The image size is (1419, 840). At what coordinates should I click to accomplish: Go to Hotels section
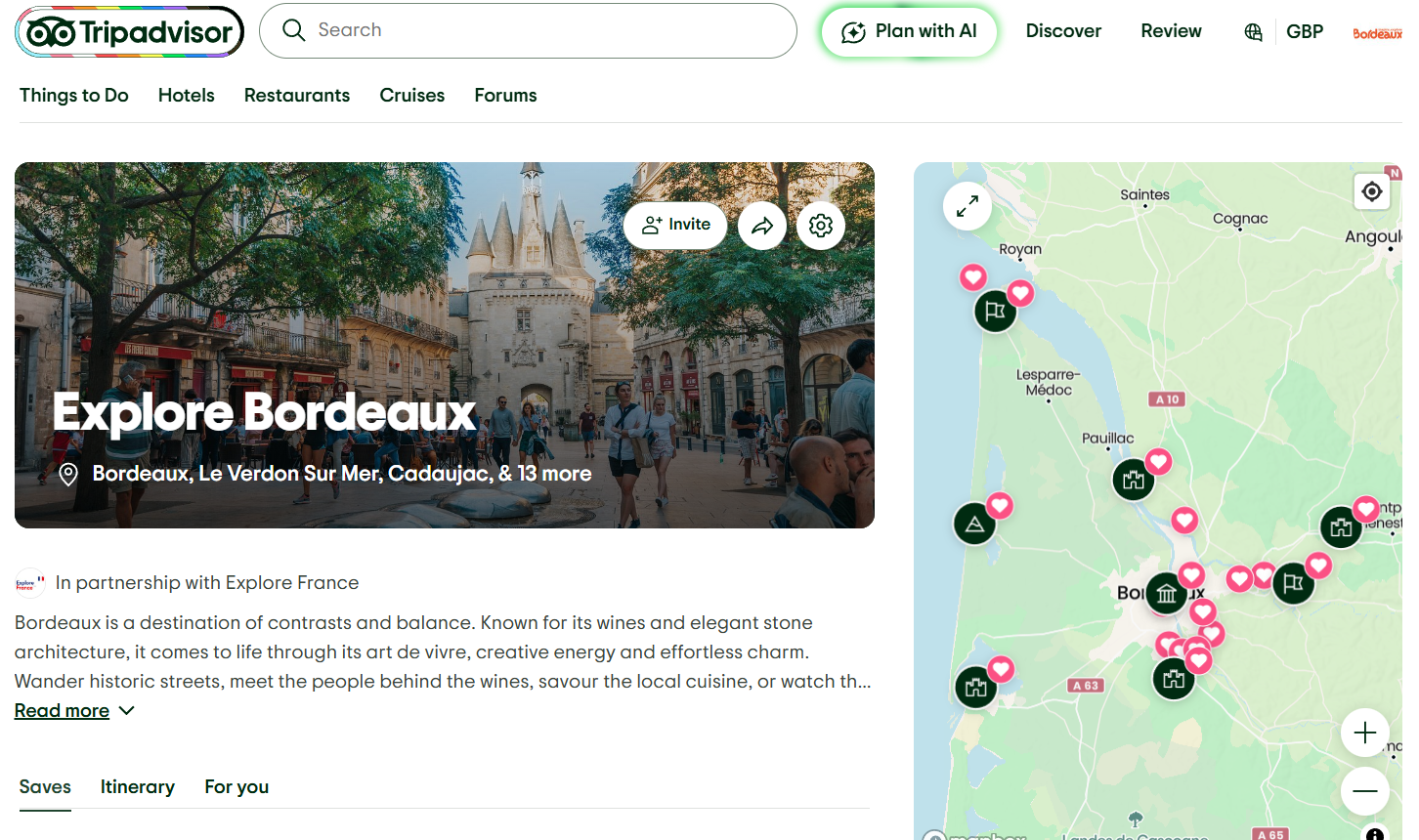click(x=187, y=95)
